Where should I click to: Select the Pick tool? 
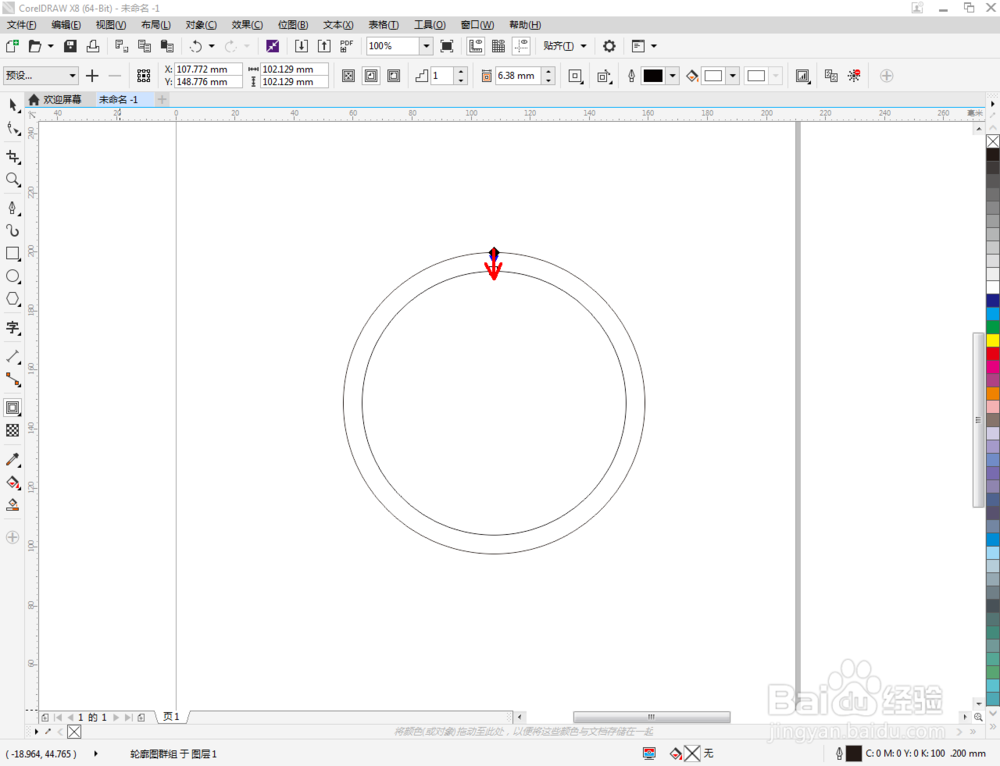[13, 106]
